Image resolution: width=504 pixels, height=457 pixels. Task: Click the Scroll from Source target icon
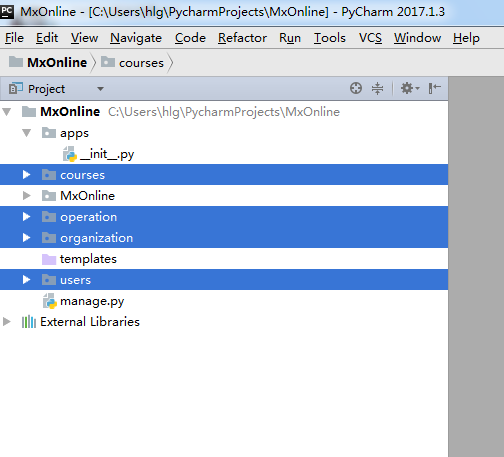(356, 88)
